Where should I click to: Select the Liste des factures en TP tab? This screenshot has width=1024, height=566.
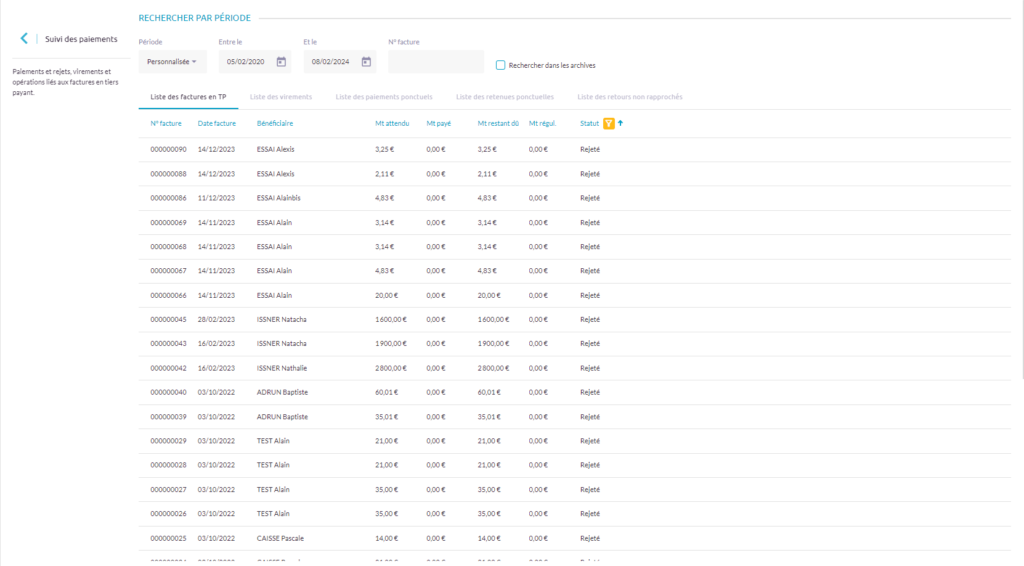[188, 97]
